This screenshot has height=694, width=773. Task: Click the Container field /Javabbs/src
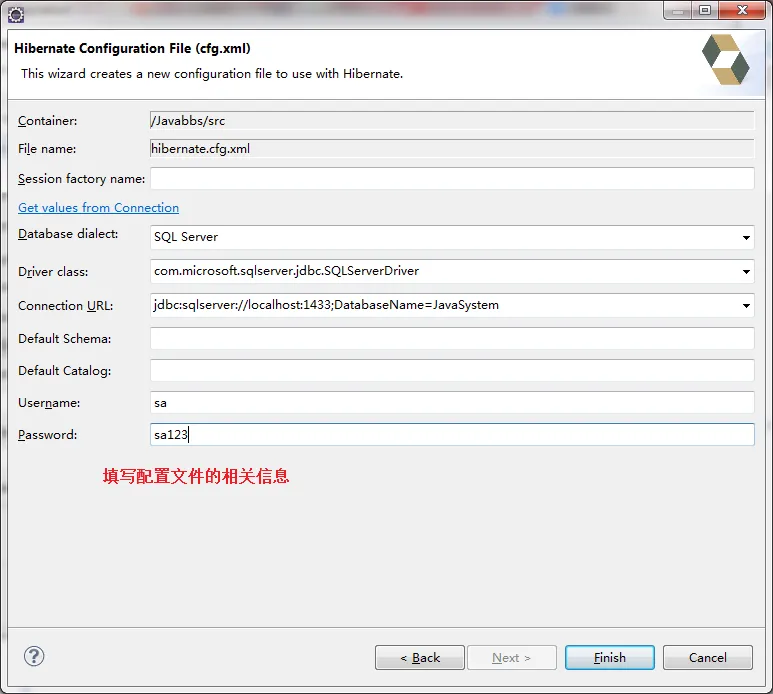point(452,121)
